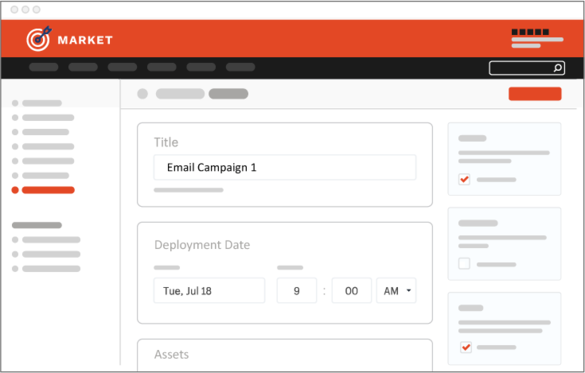585x373 pixels.
Task: Uncheck the checkbox in the bottom right card
Action: point(466,347)
